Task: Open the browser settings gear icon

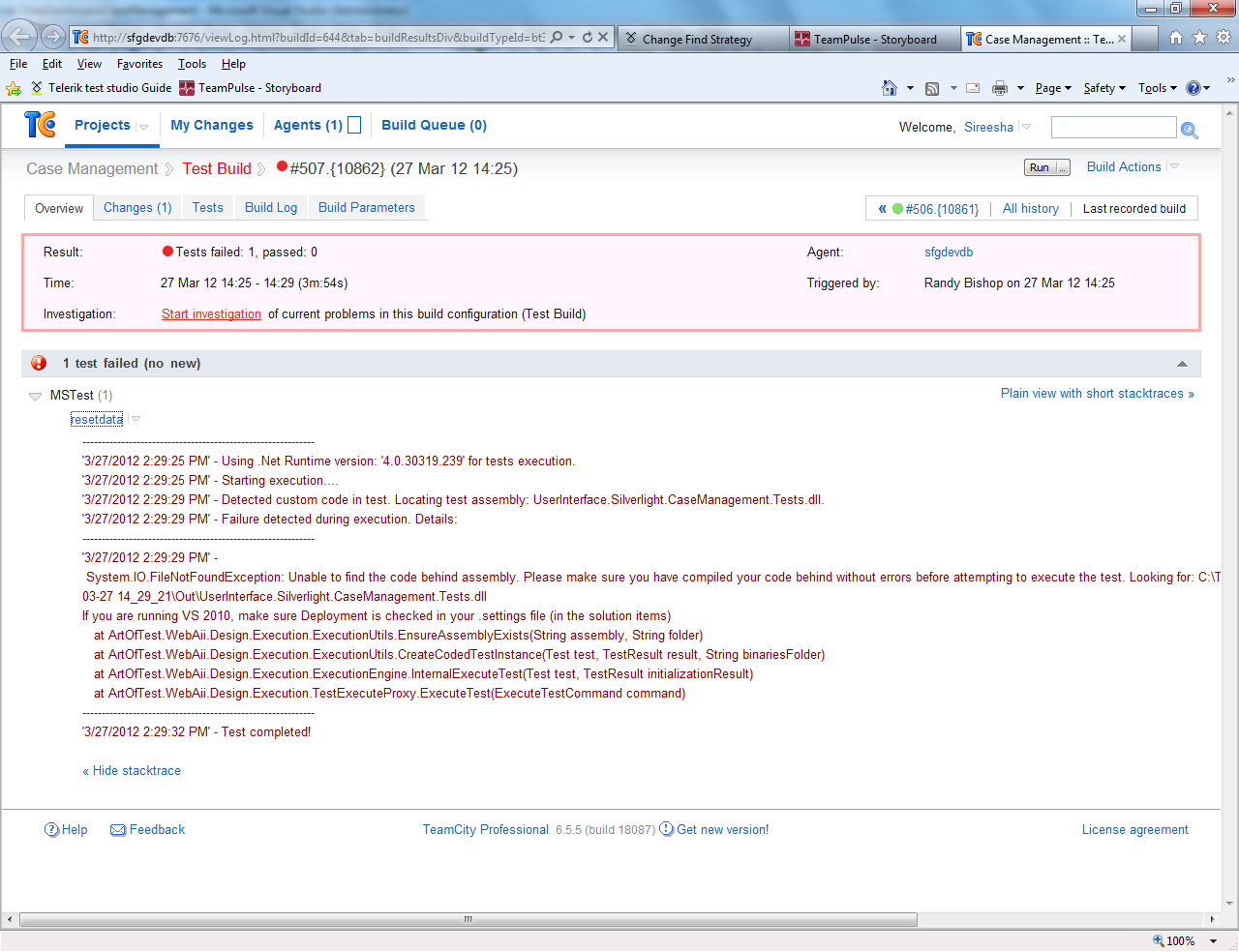Action: pyautogui.click(x=1224, y=38)
